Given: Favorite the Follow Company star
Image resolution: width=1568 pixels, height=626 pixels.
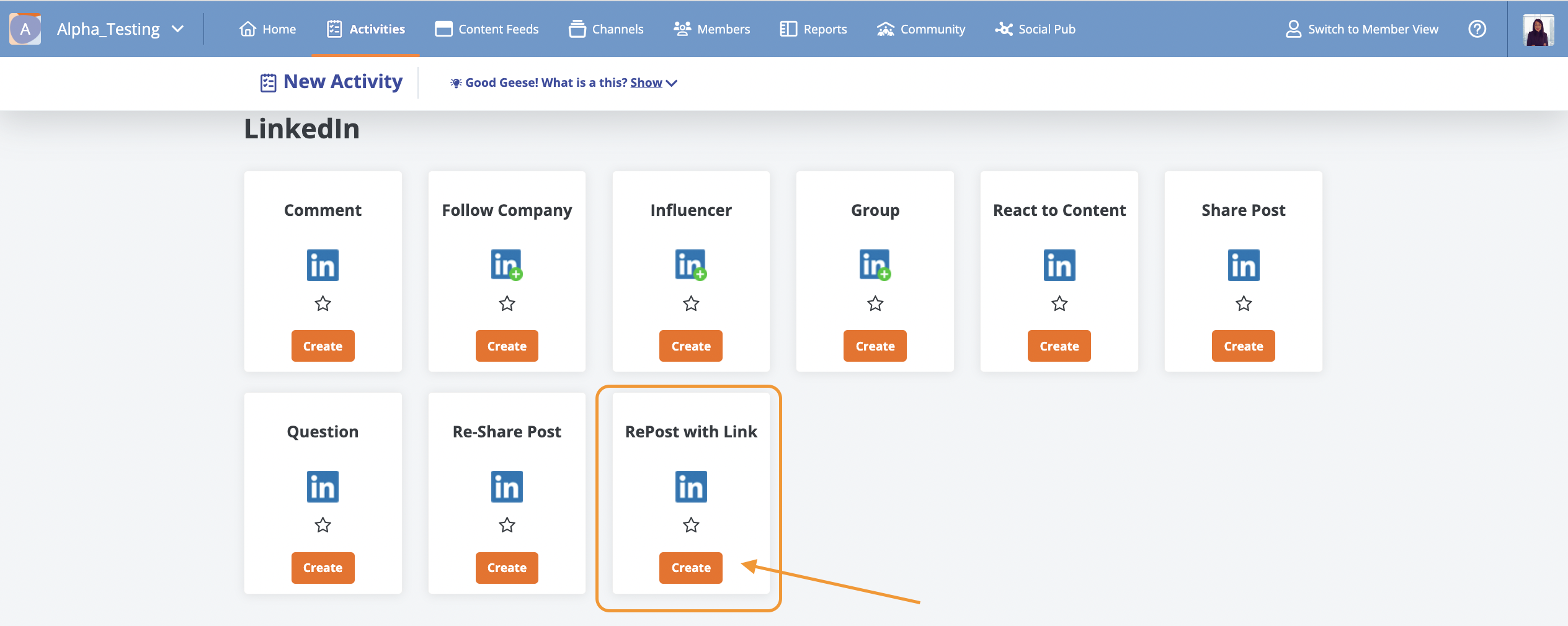Looking at the screenshot, I should 507,303.
